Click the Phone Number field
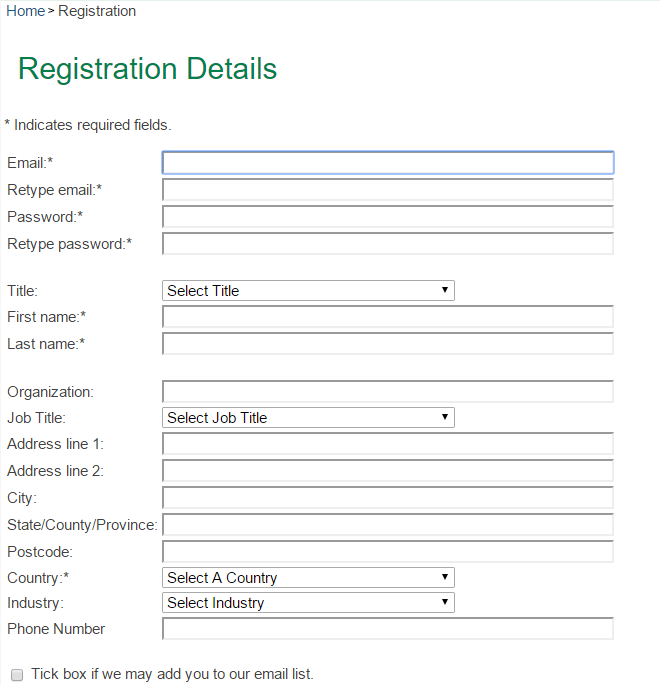This screenshot has height=685, width=660. (387, 629)
